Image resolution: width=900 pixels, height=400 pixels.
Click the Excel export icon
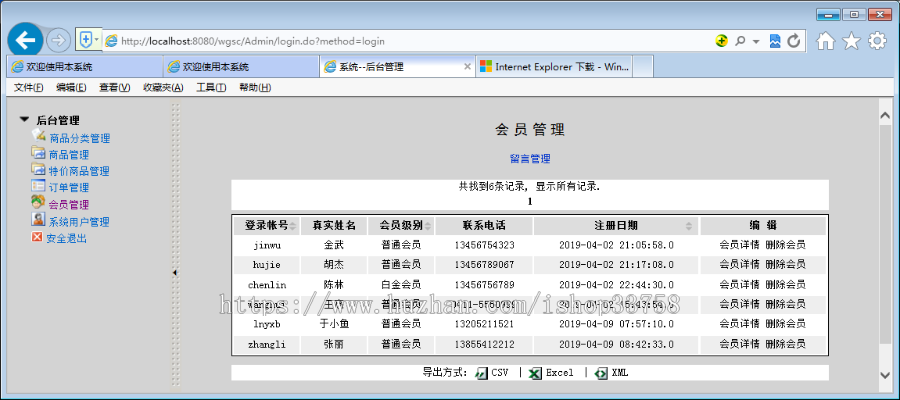tap(535, 373)
